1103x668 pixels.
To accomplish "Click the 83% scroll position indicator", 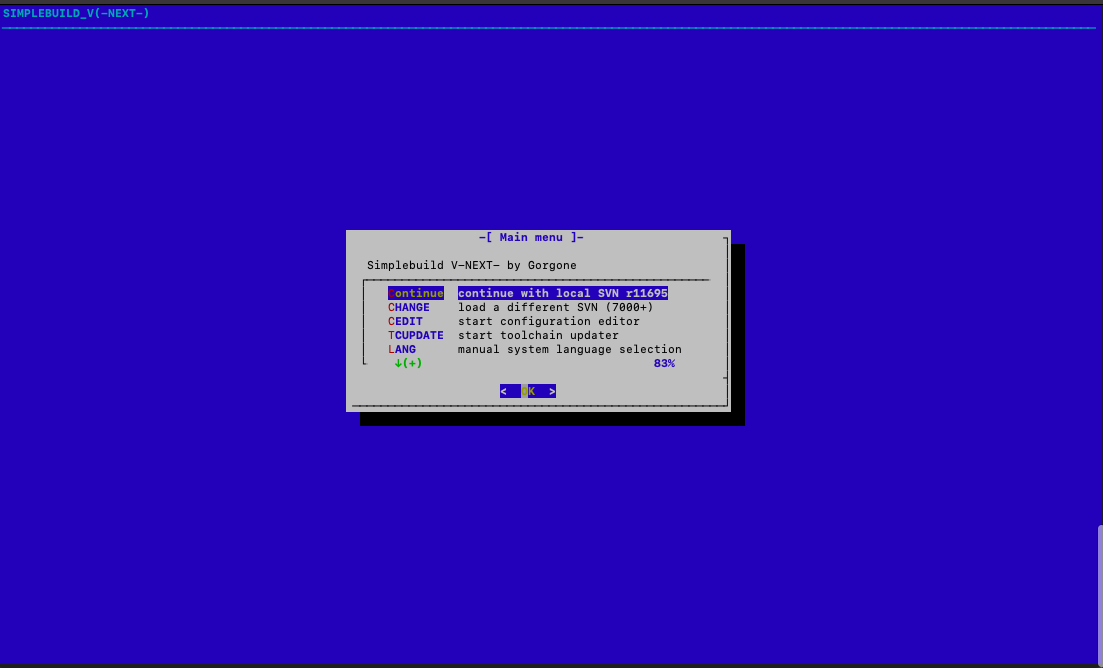I will pyautogui.click(x=664, y=363).
